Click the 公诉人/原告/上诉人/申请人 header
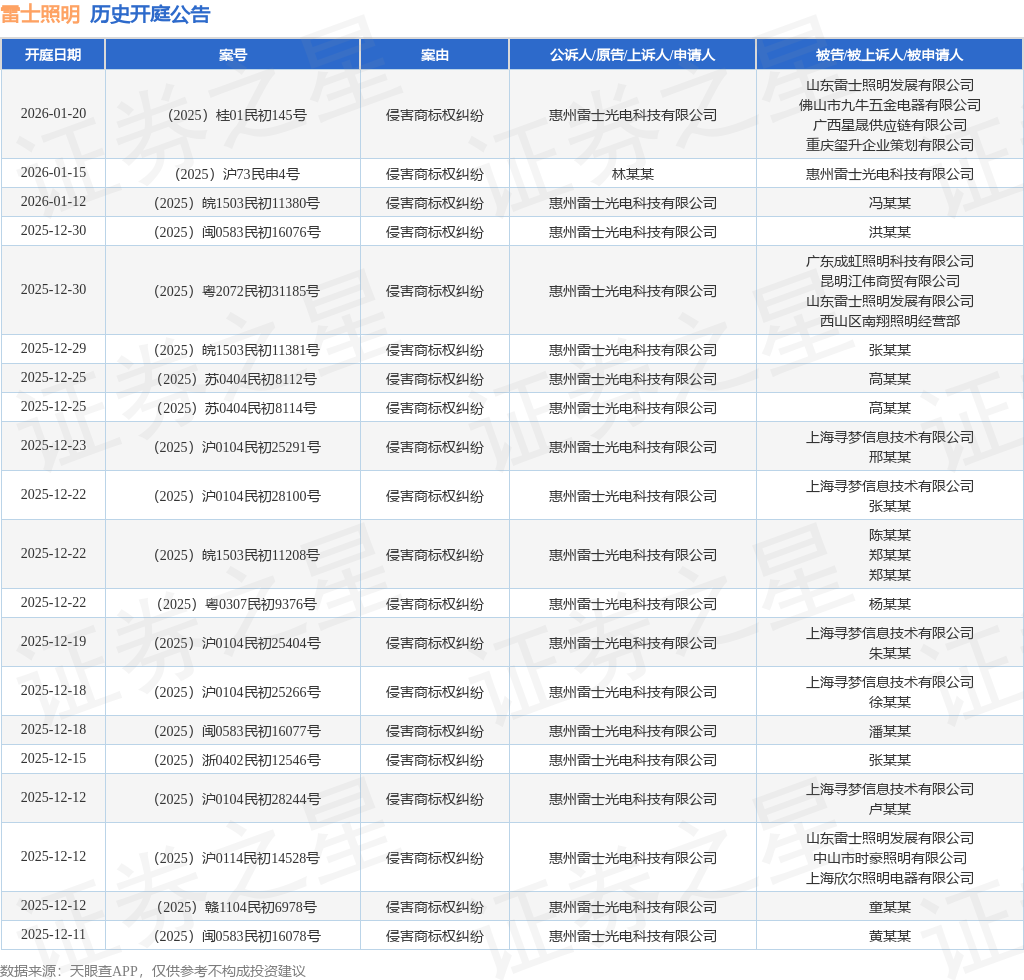This screenshot has height=980, width=1024. pos(632,55)
